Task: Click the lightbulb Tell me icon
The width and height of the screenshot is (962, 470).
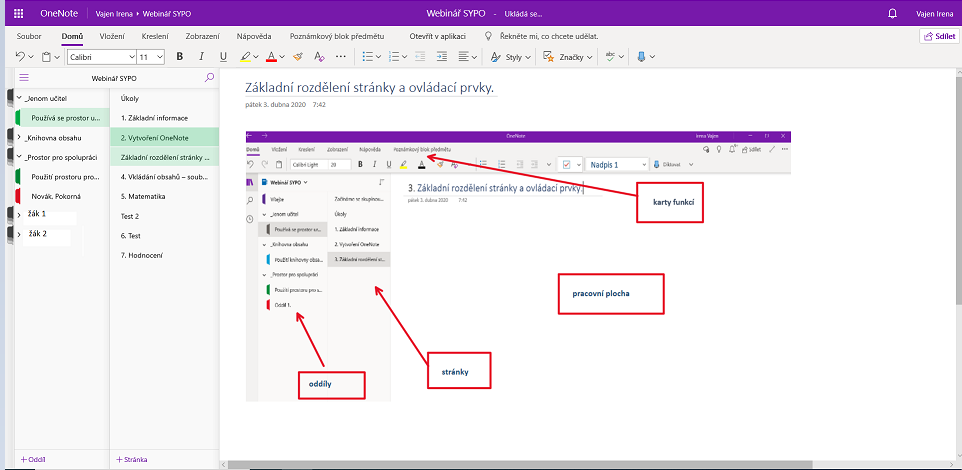Action: point(489,36)
